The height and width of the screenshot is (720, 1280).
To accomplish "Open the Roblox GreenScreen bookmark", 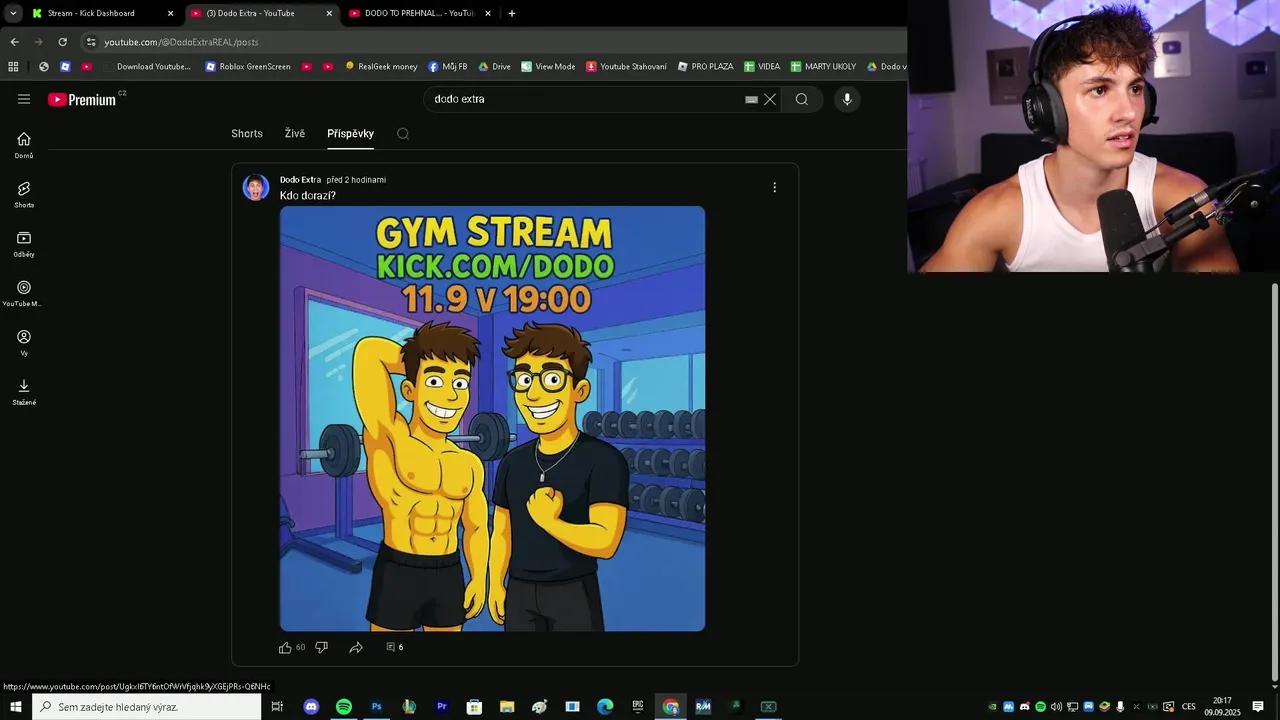I will [248, 67].
